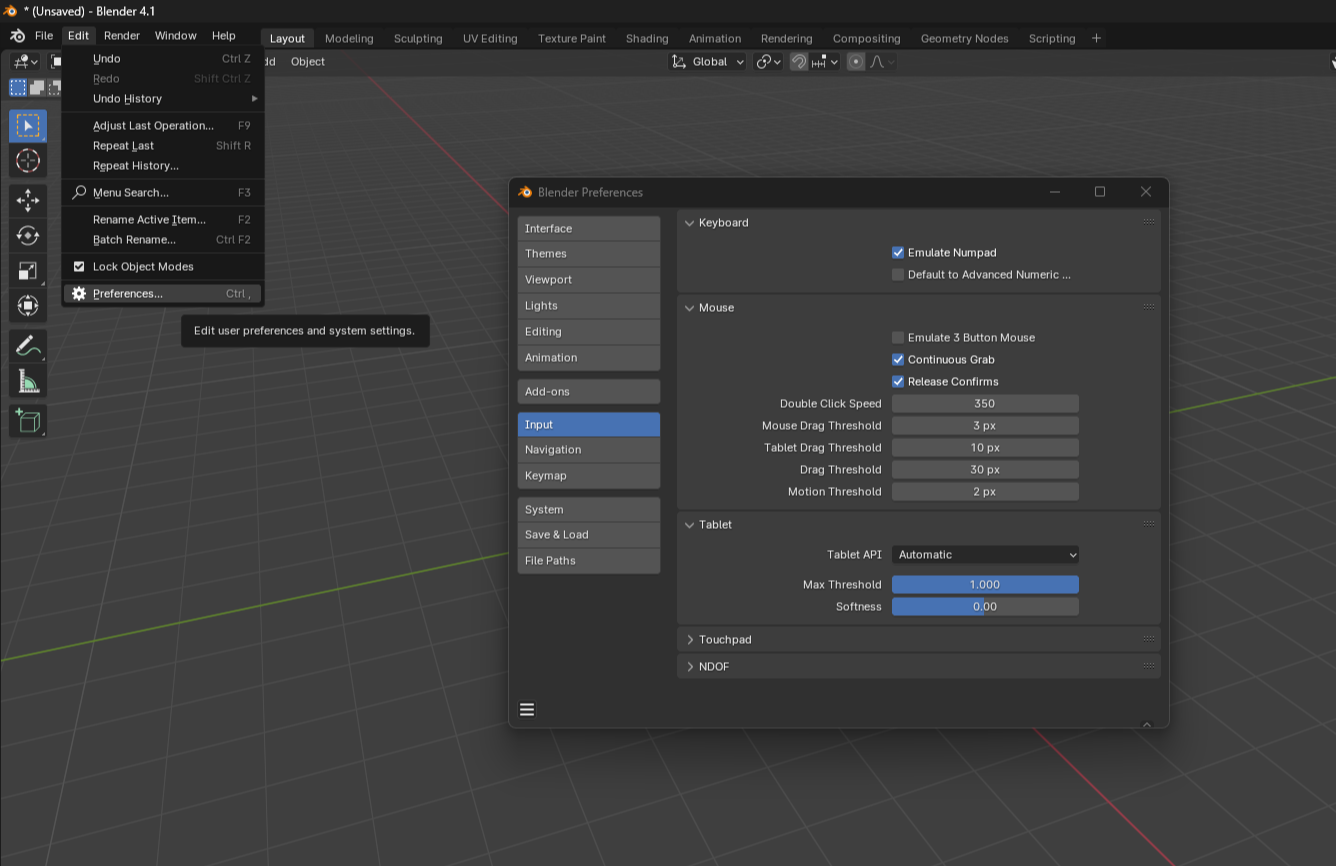This screenshot has height=866, width=1336.
Task: Select the Cursor tool
Action: point(28,160)
